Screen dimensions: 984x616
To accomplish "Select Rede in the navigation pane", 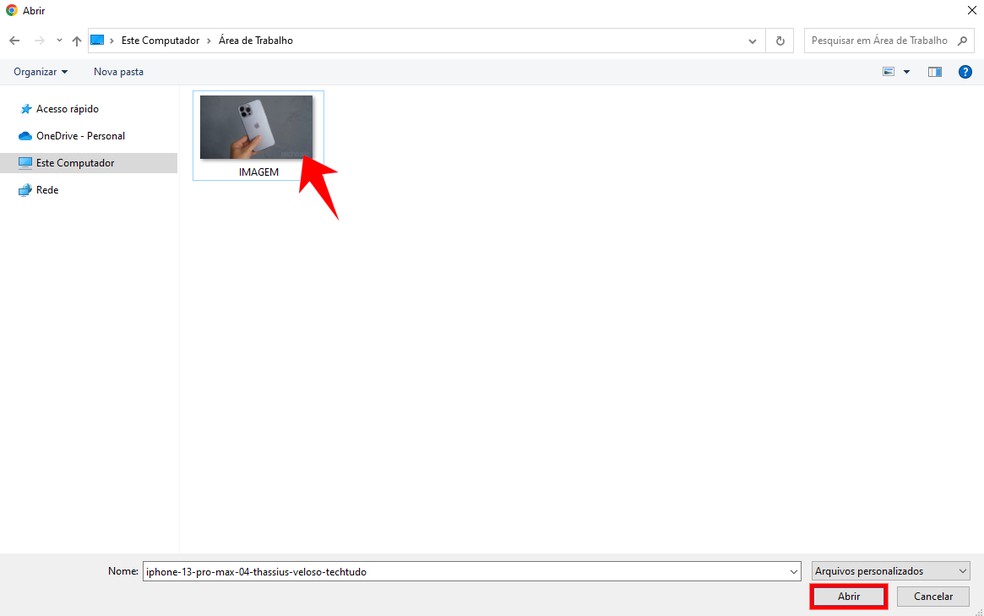I will [46, 190].
